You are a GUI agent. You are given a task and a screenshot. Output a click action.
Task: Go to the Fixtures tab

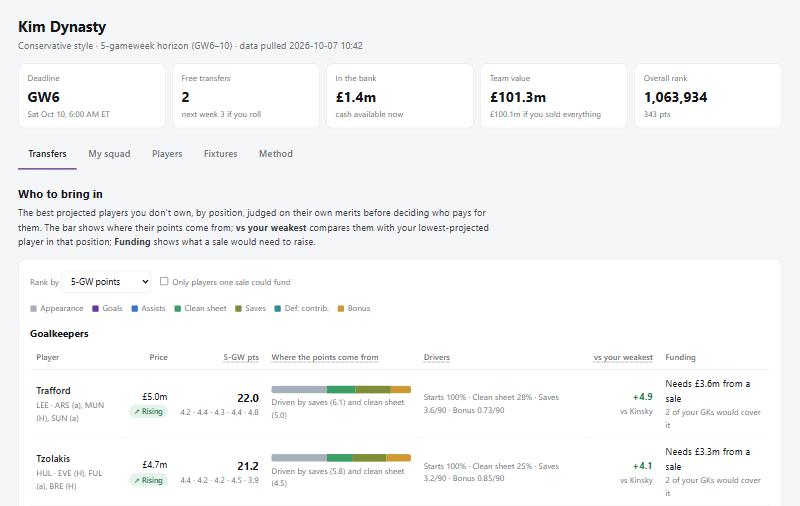(220, 154)
